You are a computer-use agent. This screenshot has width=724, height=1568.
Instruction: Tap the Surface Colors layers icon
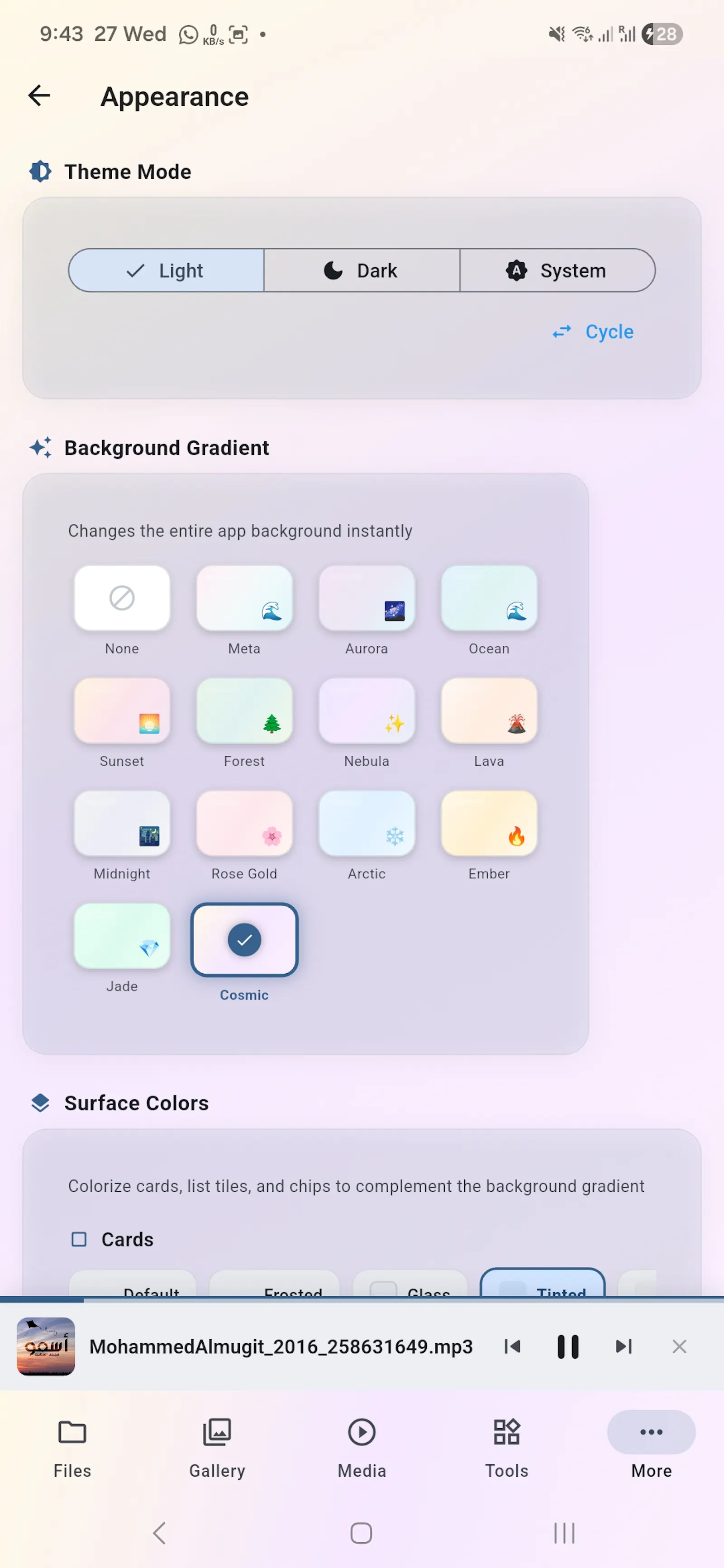[x=40, y=1102]
